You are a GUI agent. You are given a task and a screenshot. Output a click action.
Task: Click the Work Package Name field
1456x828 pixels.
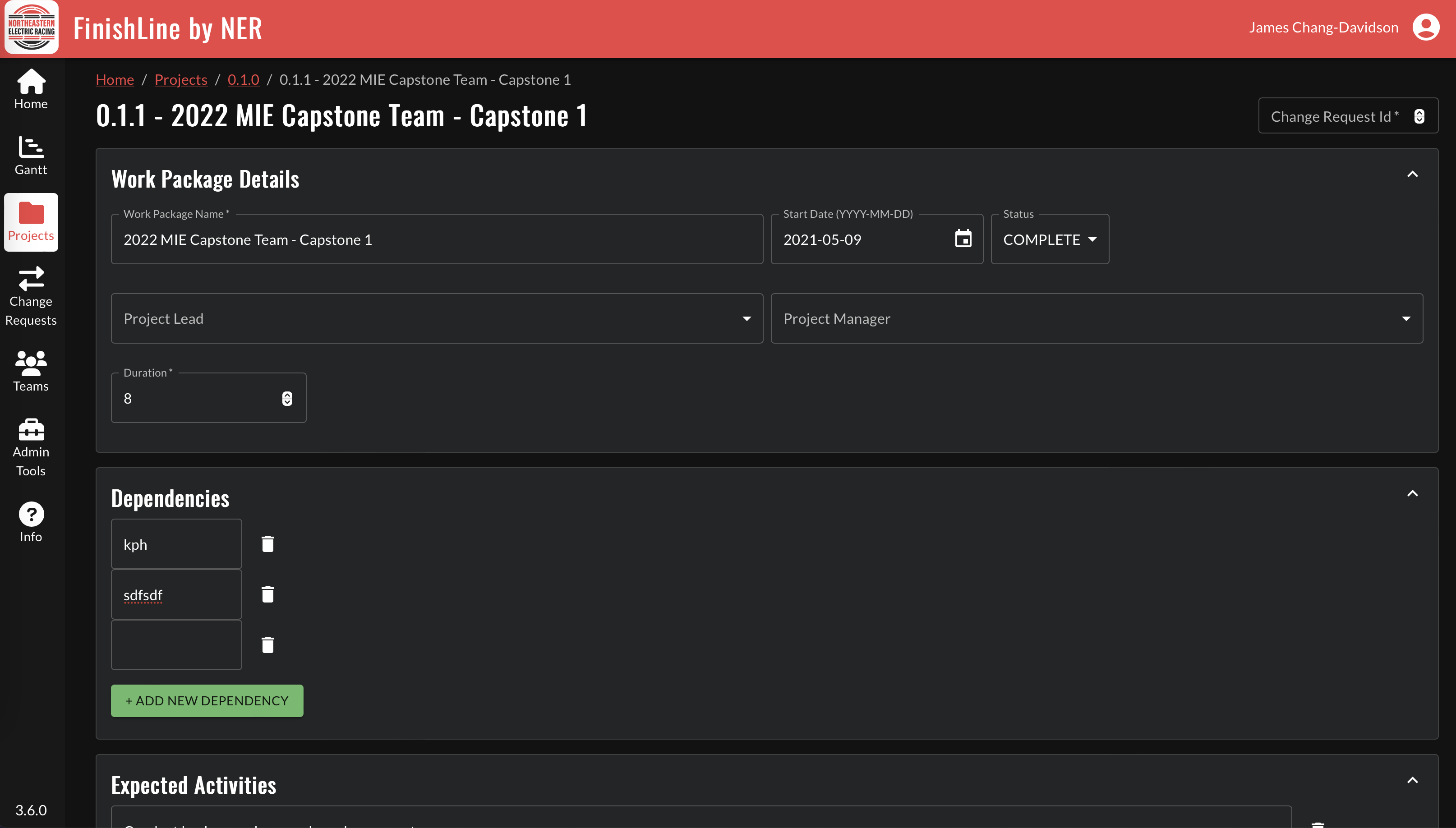(x=436, y=239)
